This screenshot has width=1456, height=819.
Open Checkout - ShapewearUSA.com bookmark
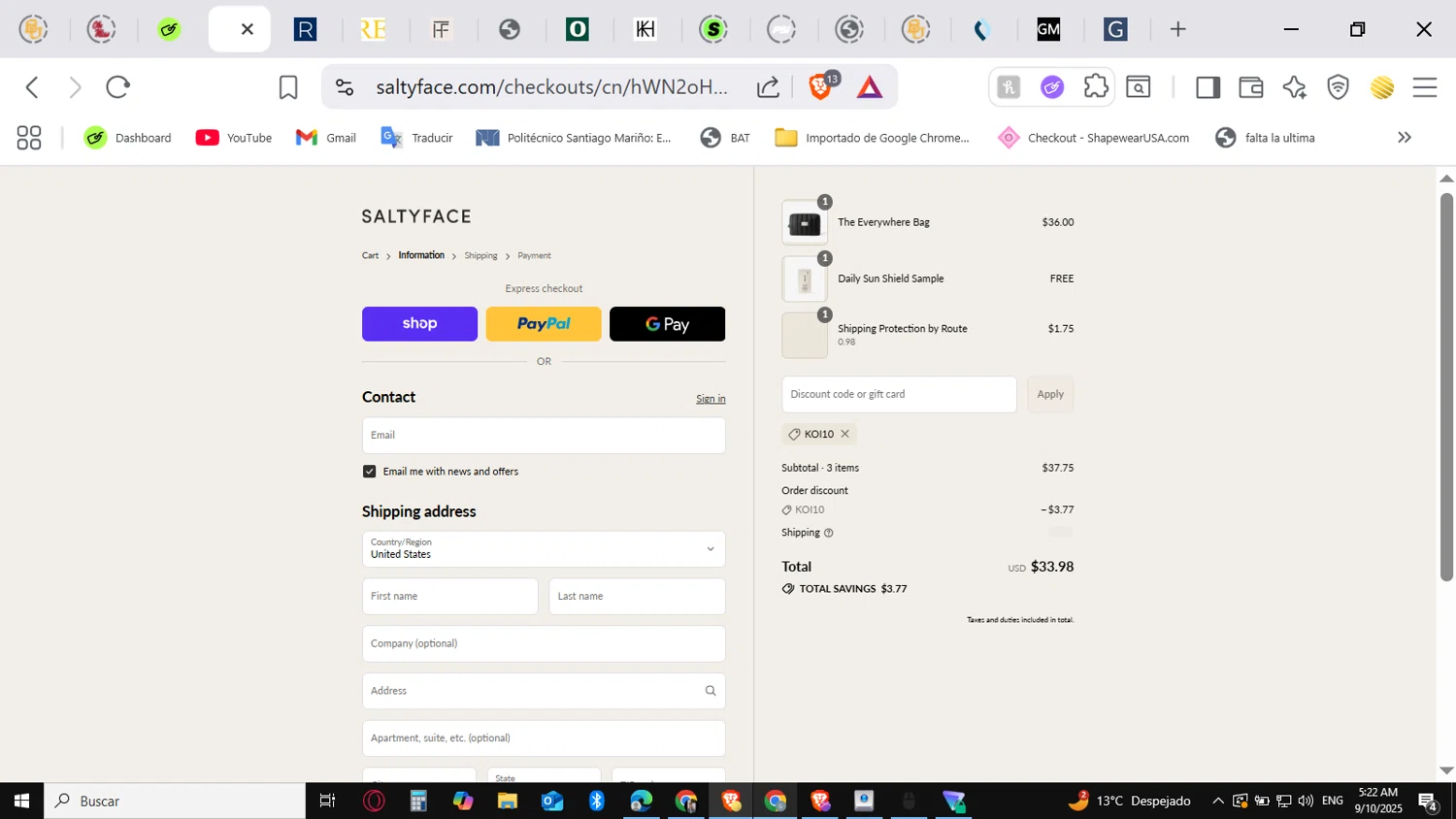[x=1094, y=138]
